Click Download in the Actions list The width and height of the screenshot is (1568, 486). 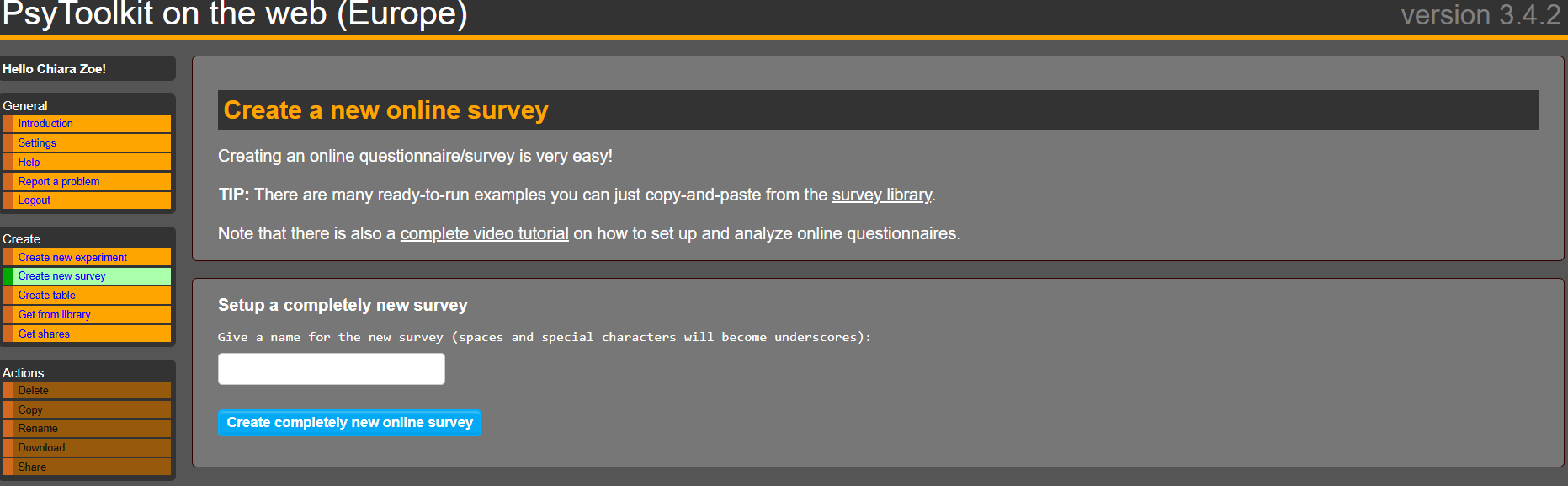41,448
